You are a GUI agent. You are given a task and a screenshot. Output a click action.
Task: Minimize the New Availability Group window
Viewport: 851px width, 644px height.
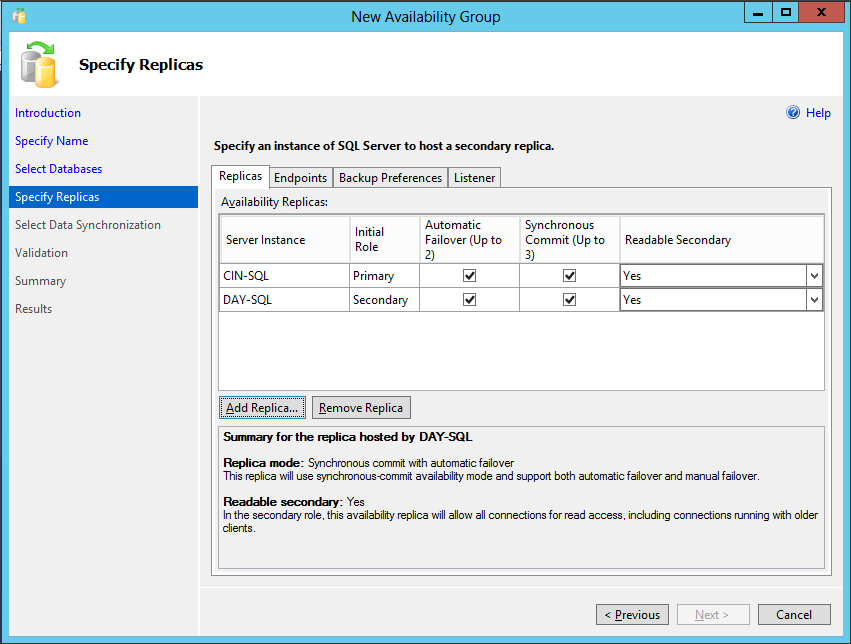click(x=758, y=12)
